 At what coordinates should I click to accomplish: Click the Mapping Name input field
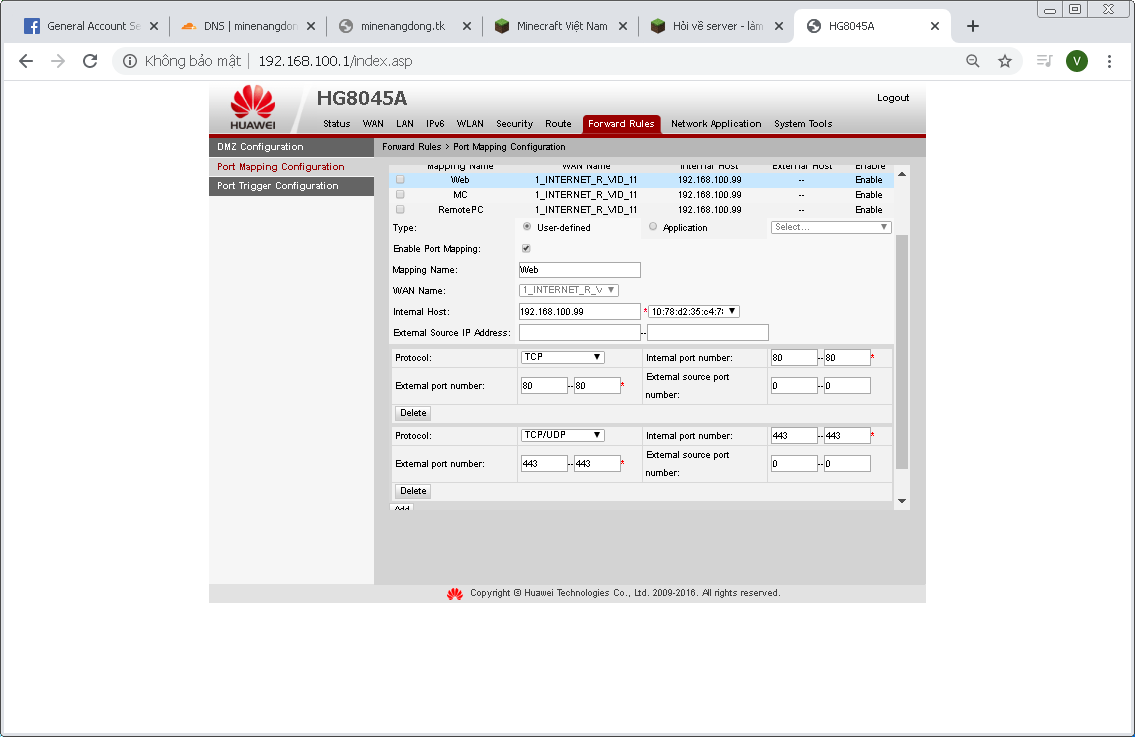coord(579,270)
